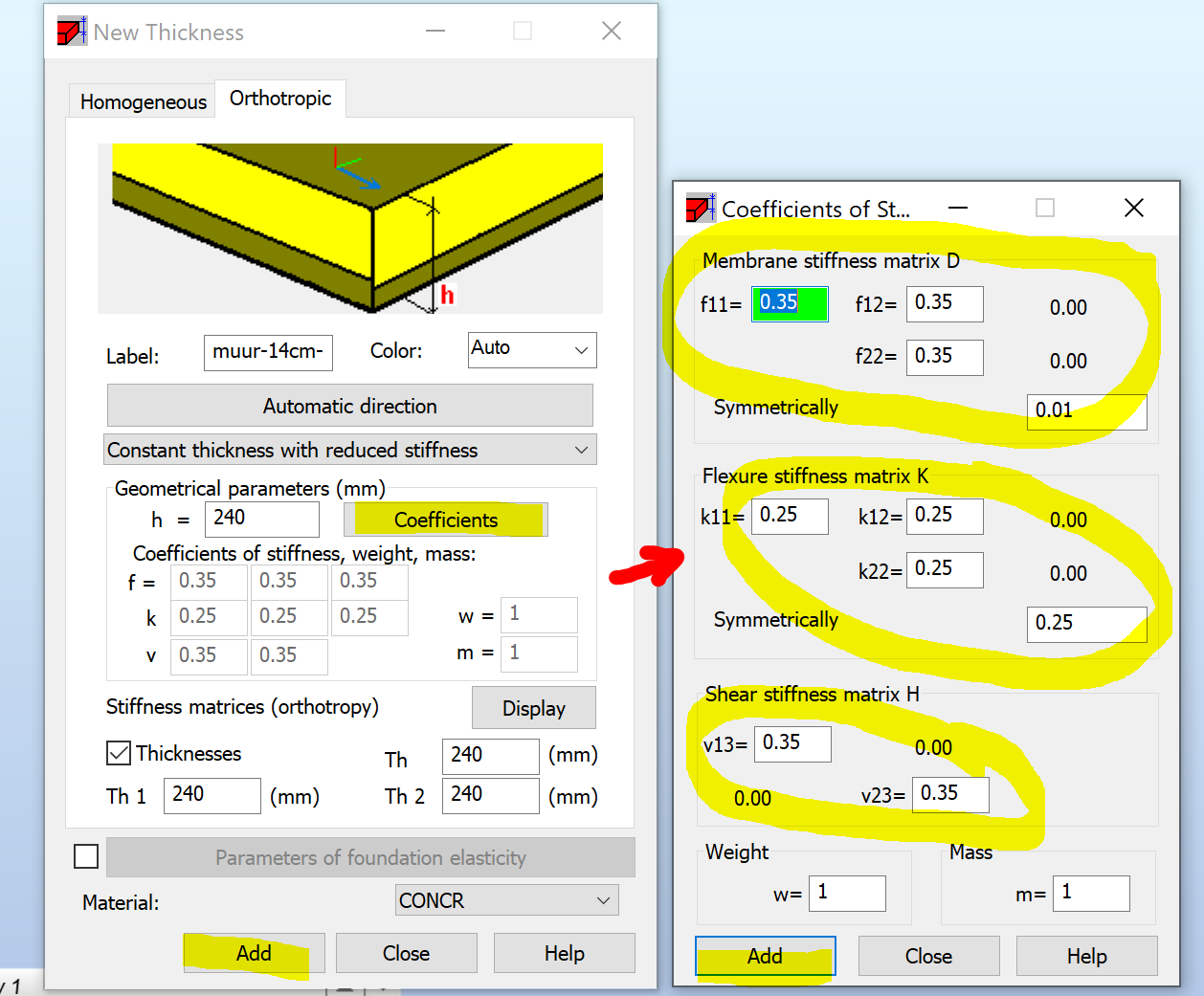Image resolution: width=1204 pixels, height=996 pixels.
Task: Click Close in Coefficients of Stiffness dialog
Action: (x=928, y=956)
